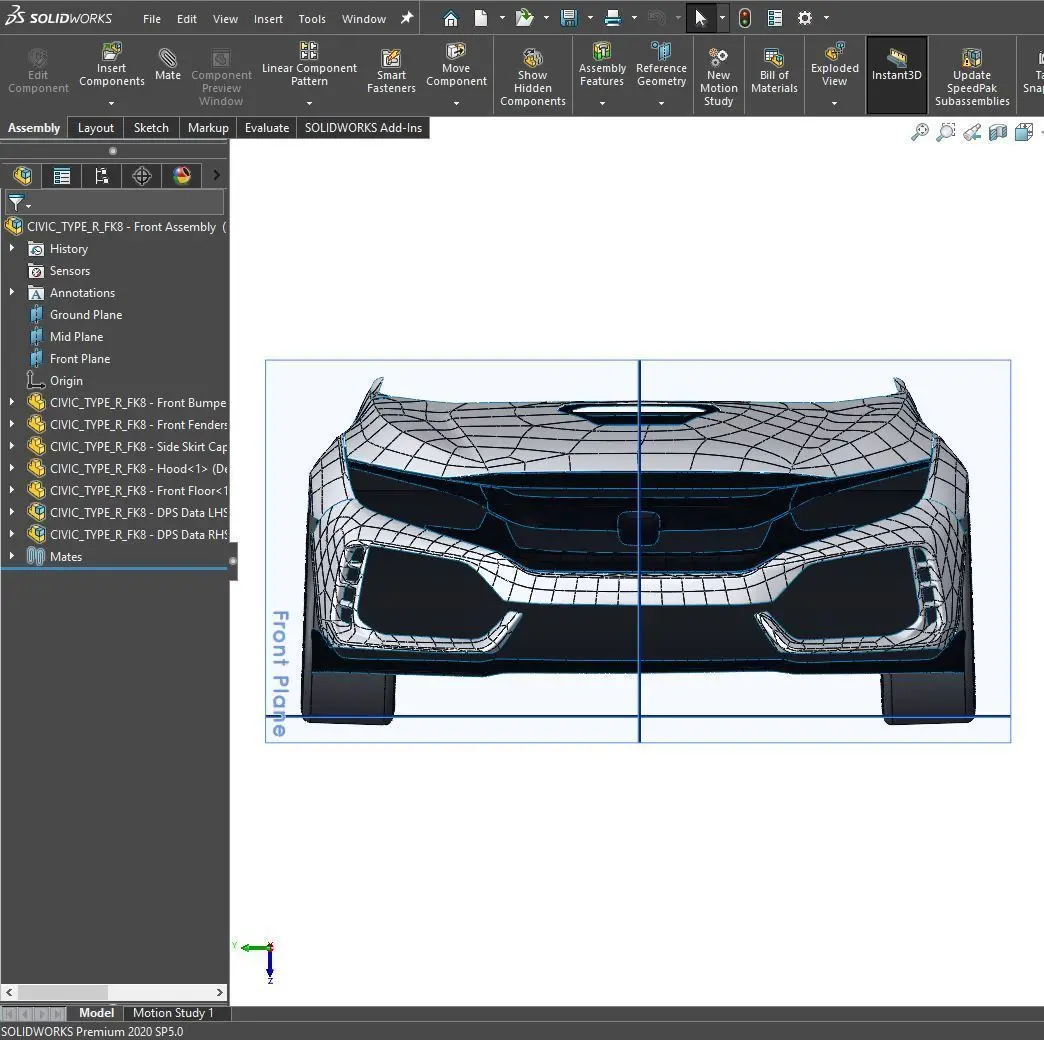This screenshot has width=1044, height=1040.
Task: Open Assembly Features tool
Action: point(602,65)
